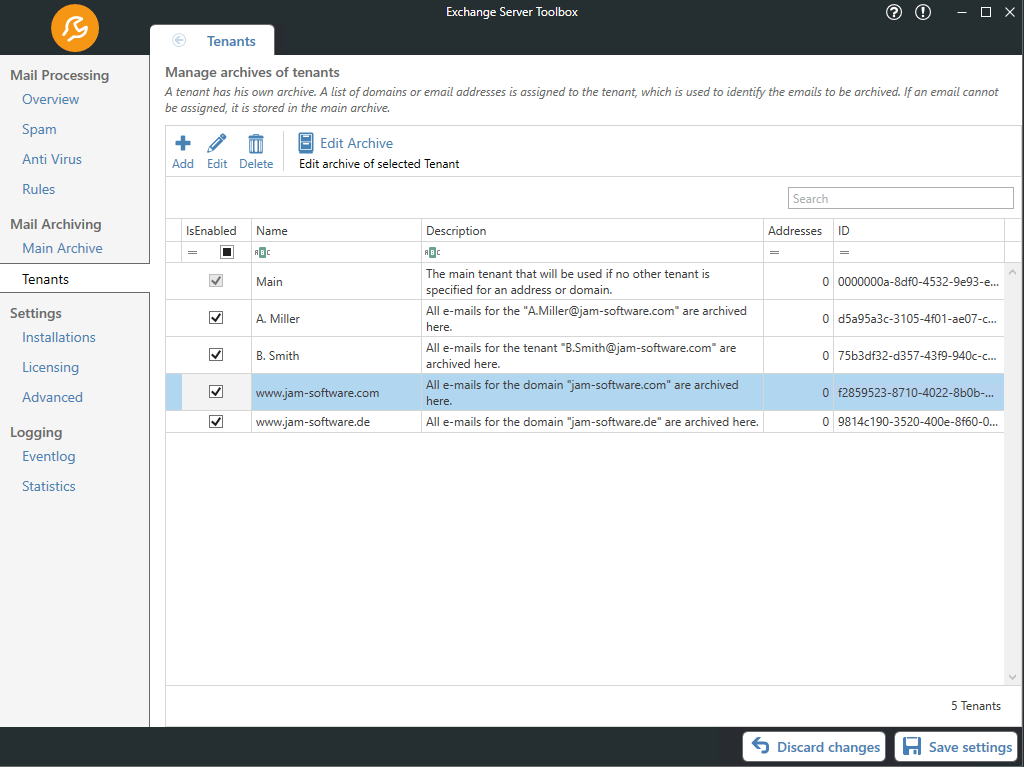This screenshot has height=767, width=1024.
Task: Click the Save settings button
Action: pos(956,747)
